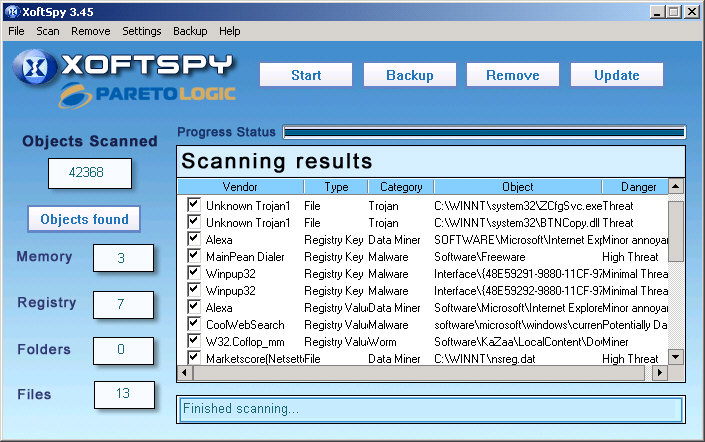The width and height of the screenshot is (705, 442).
Task: Sort results by Danger column header
Action: pyautogui.click(x=635, y=187)
